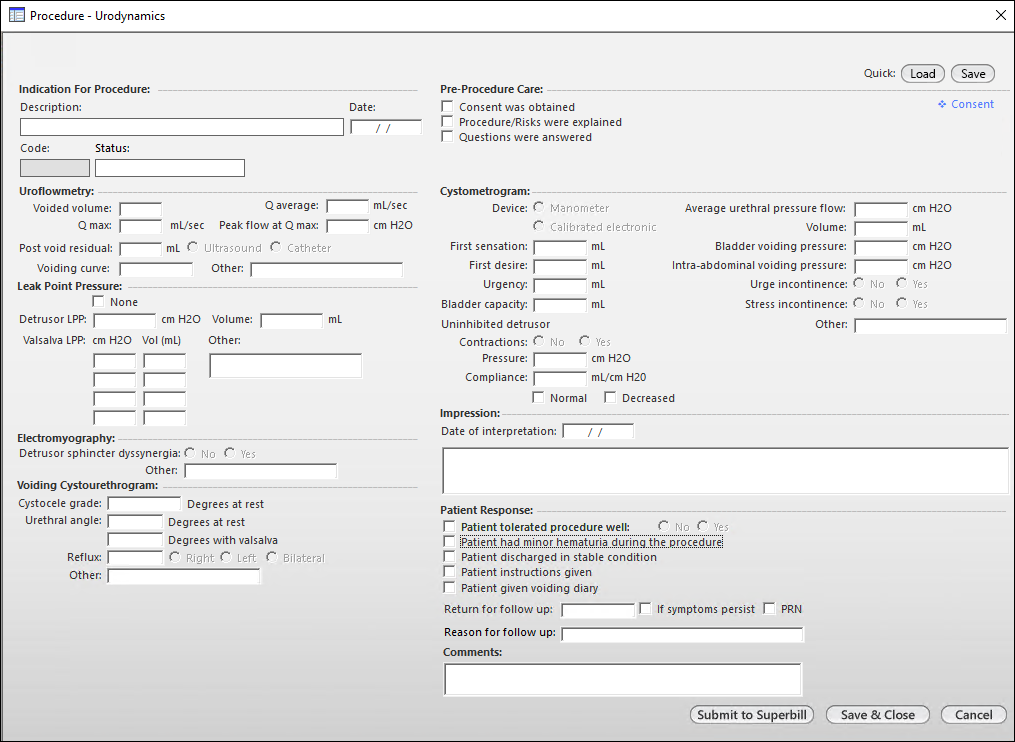
Task: Click Save & Close
Action: pyautogui.click(x=878, y=715)
